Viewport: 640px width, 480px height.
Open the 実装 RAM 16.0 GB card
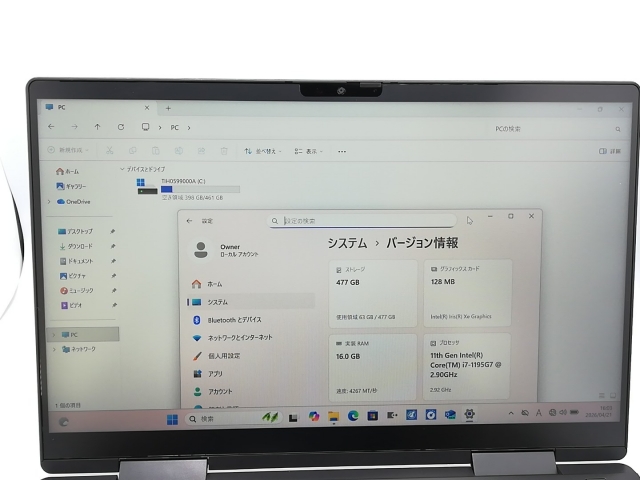coord(373,367)
